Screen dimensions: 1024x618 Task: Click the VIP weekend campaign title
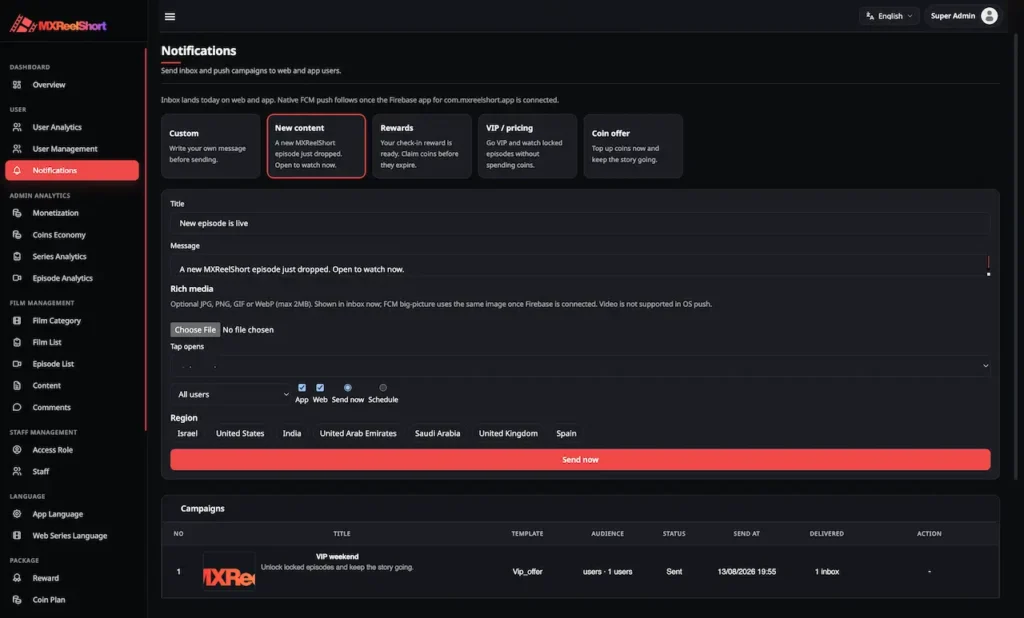tap(337, 557)
